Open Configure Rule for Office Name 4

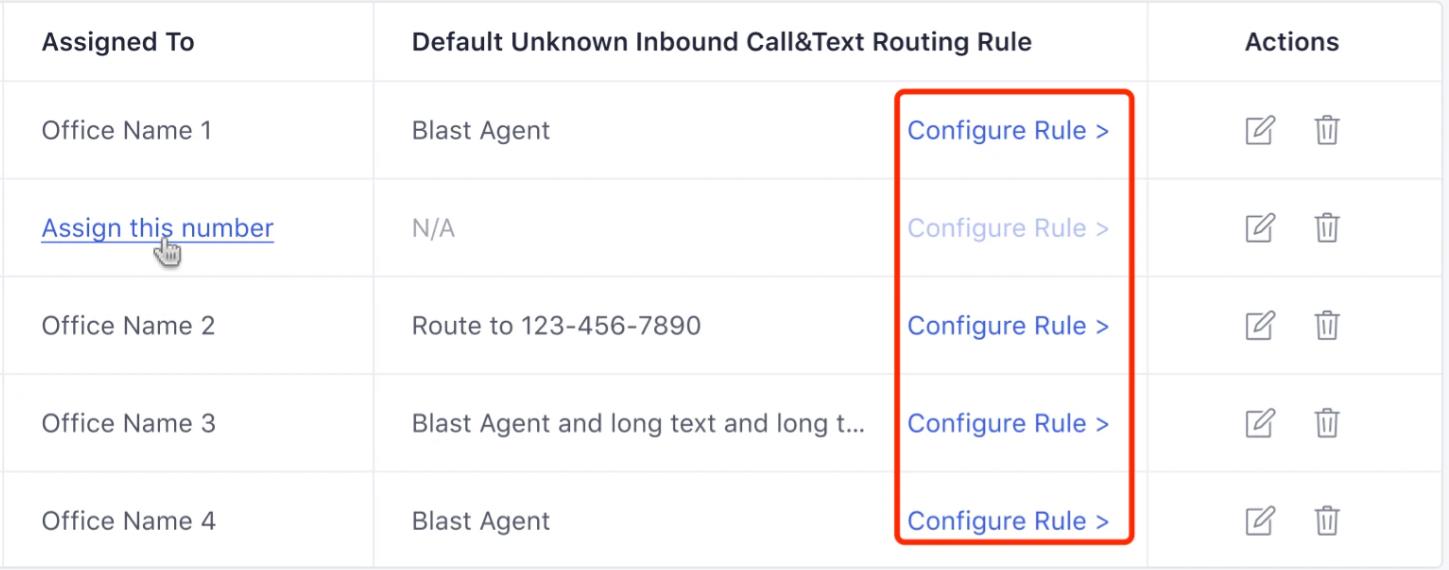click(x=1008, y=521)
